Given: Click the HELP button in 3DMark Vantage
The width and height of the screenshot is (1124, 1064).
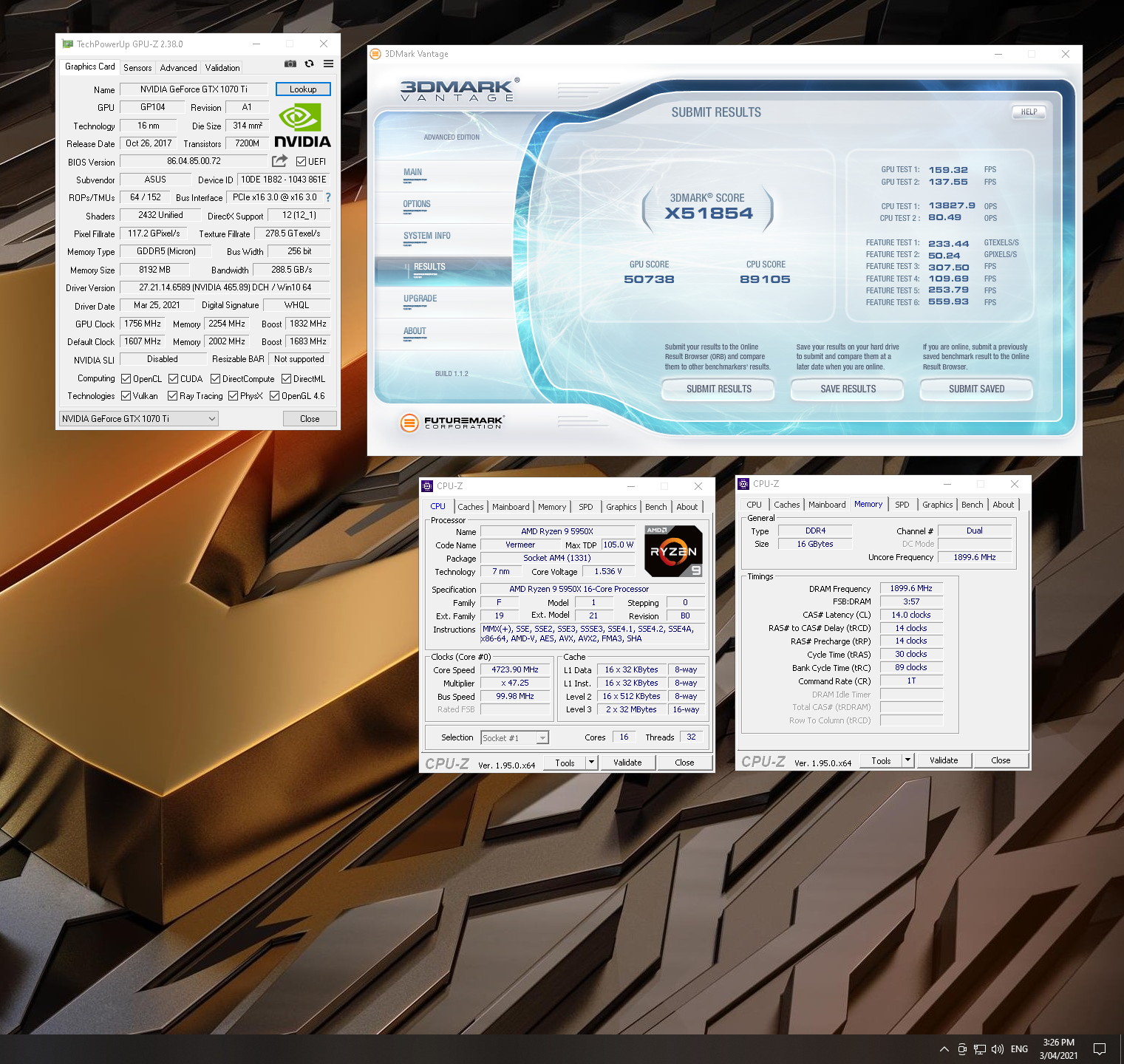Looking at the screenshot, I should coord(1029,112).
